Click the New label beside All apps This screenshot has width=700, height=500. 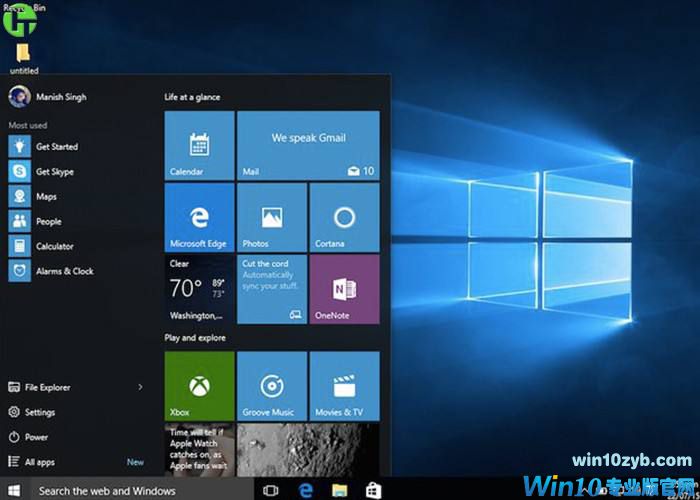coord(135,462)
